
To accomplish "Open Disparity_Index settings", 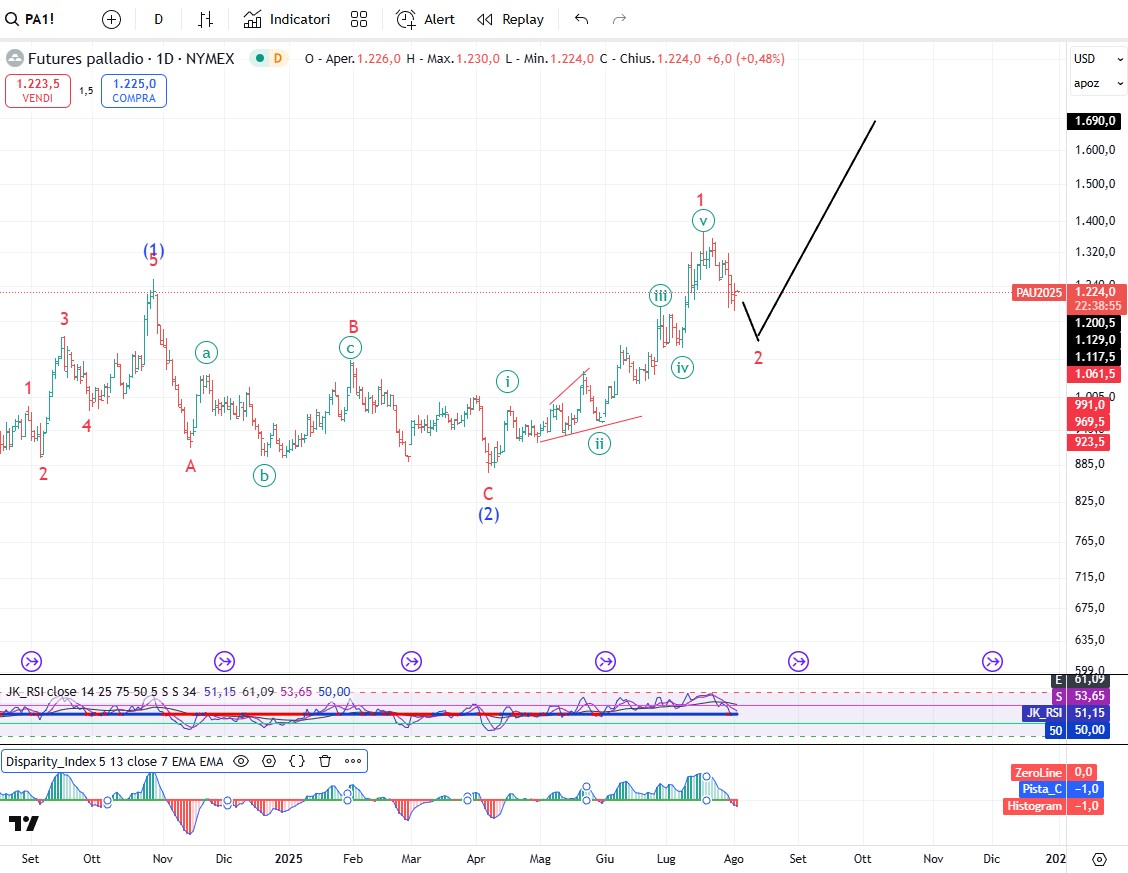I will (269, 761).
